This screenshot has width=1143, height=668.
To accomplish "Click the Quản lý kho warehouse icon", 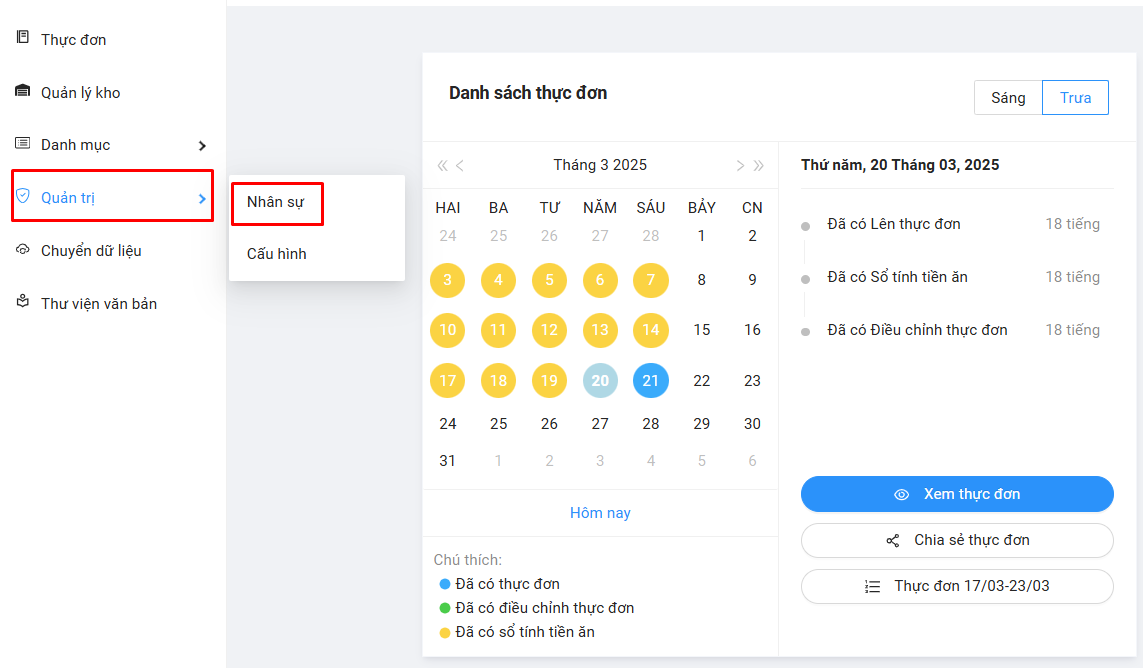I will pos(23,91).
